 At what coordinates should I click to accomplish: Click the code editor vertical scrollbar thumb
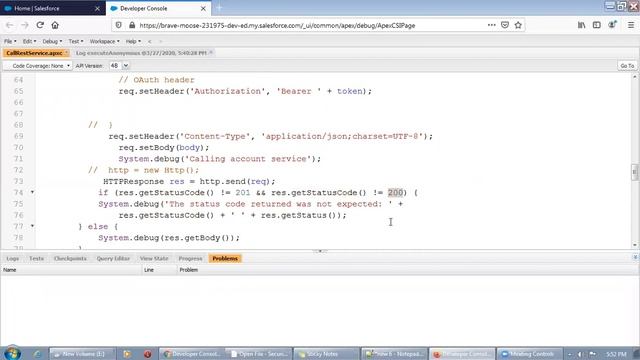pyautogui.click(x=634, y=172)
